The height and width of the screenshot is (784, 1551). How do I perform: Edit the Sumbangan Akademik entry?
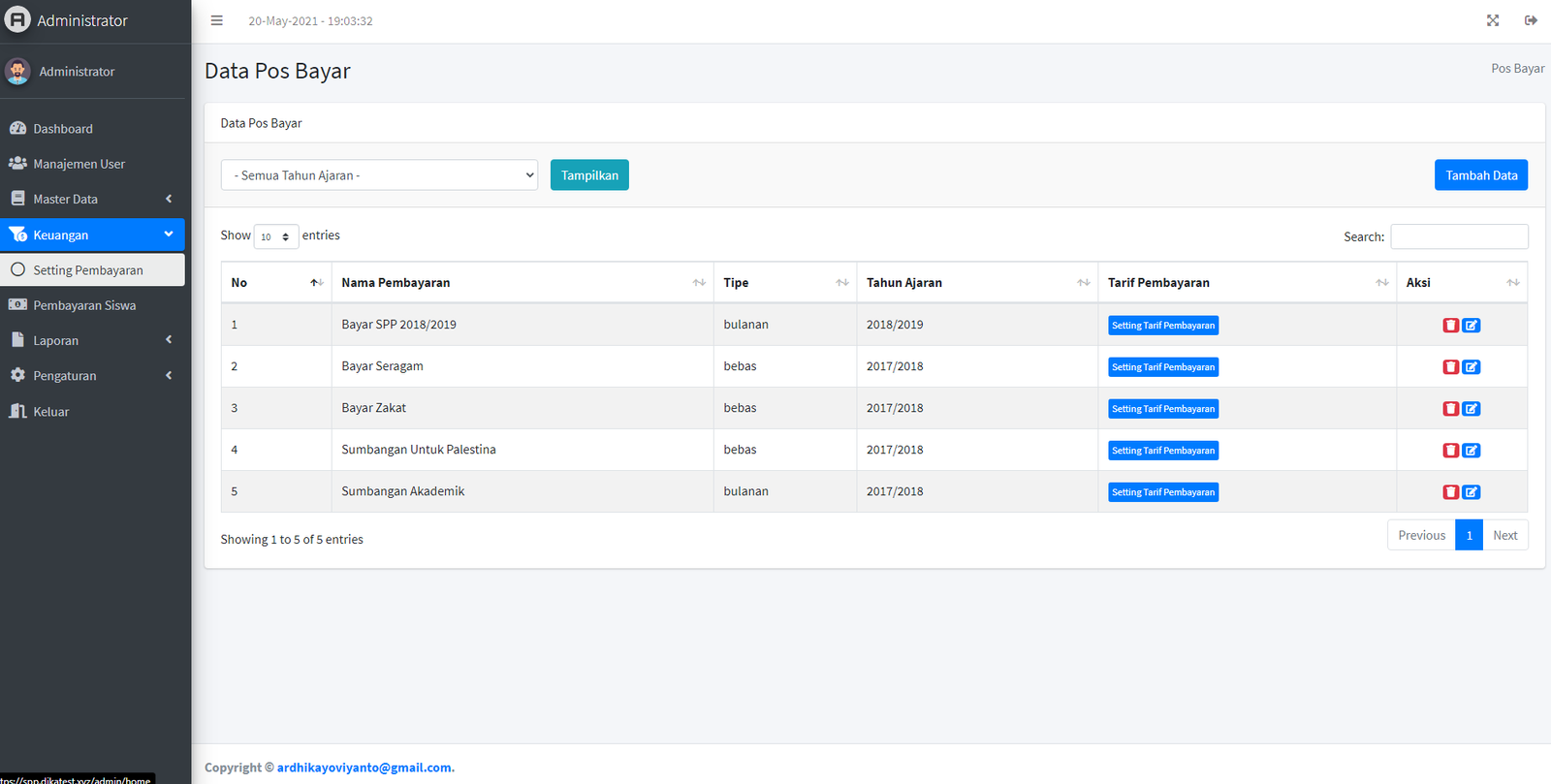pos(1472,492)
